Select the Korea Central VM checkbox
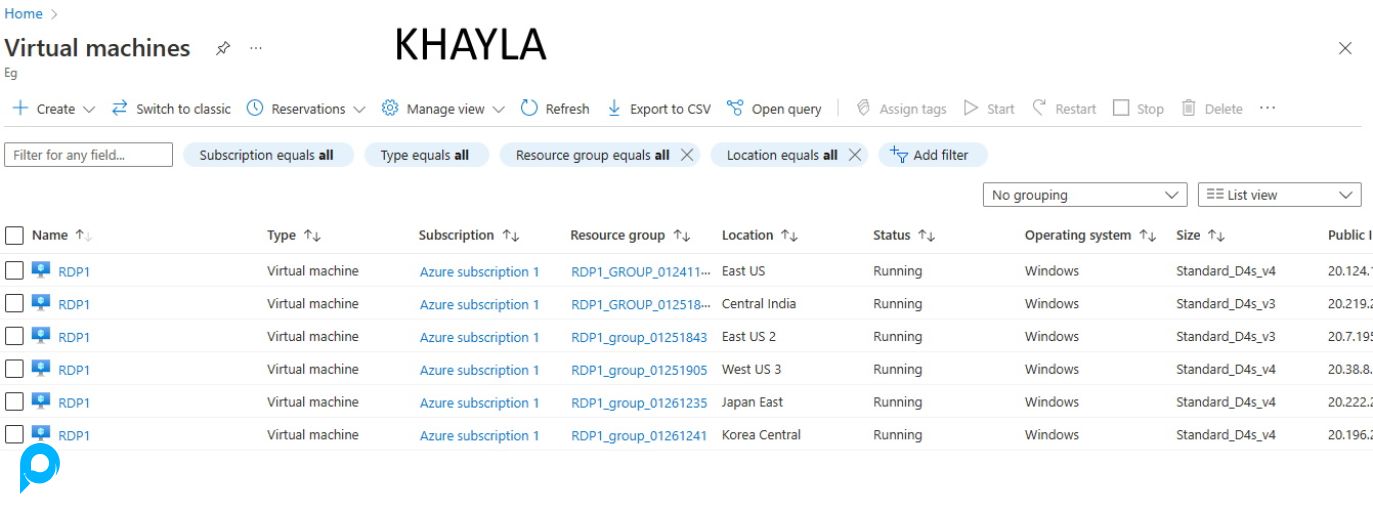This screenshot has width=1373, height=509. (14, 435)
